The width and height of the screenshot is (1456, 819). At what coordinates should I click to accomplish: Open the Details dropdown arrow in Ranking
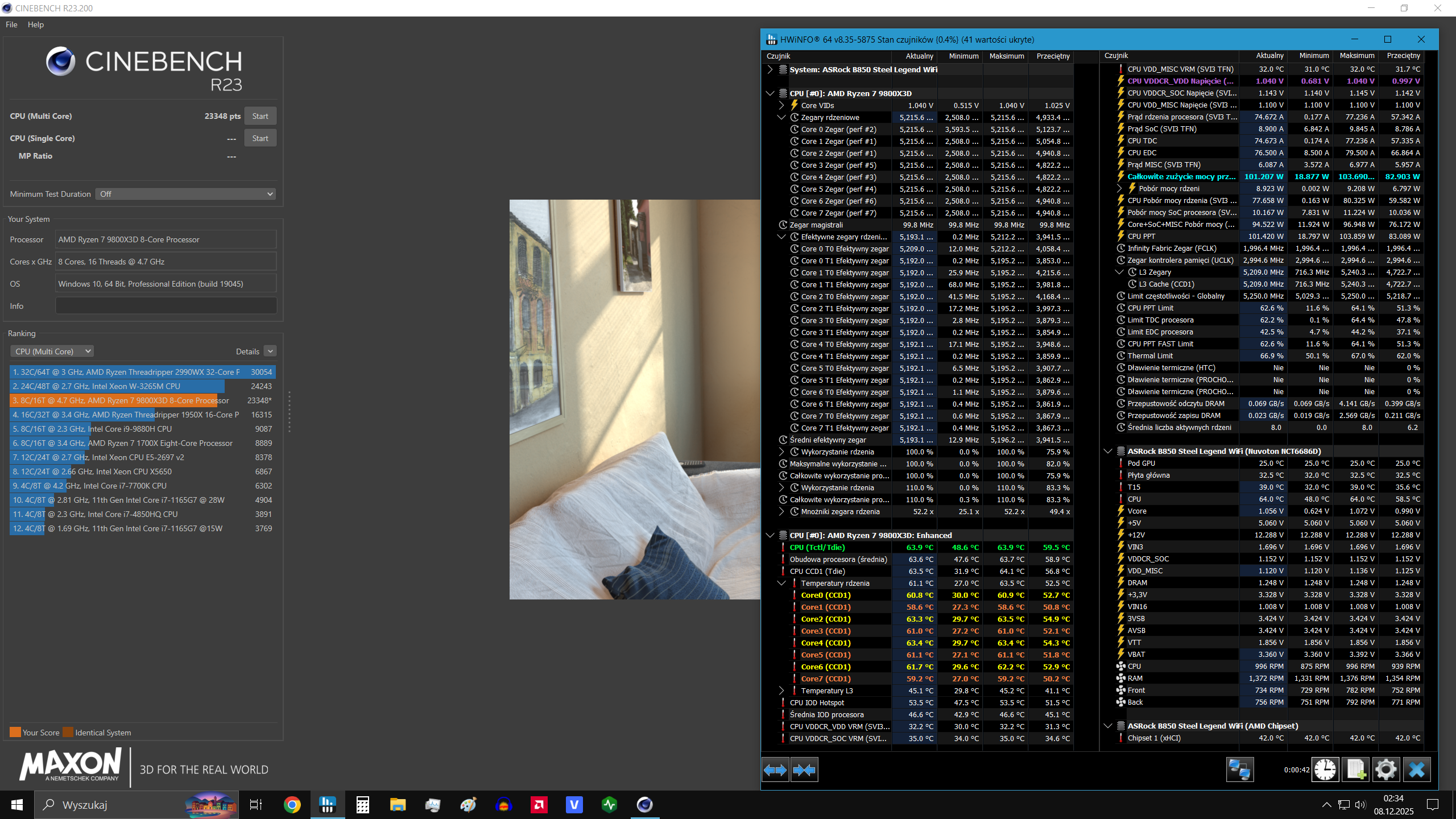point(271,351)
